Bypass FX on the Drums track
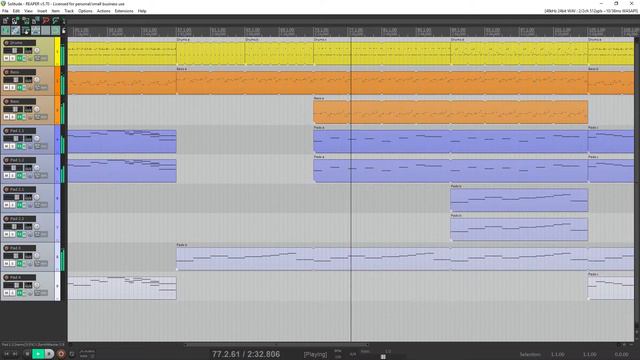Screen dimensions: 640x360 point(24,58)
